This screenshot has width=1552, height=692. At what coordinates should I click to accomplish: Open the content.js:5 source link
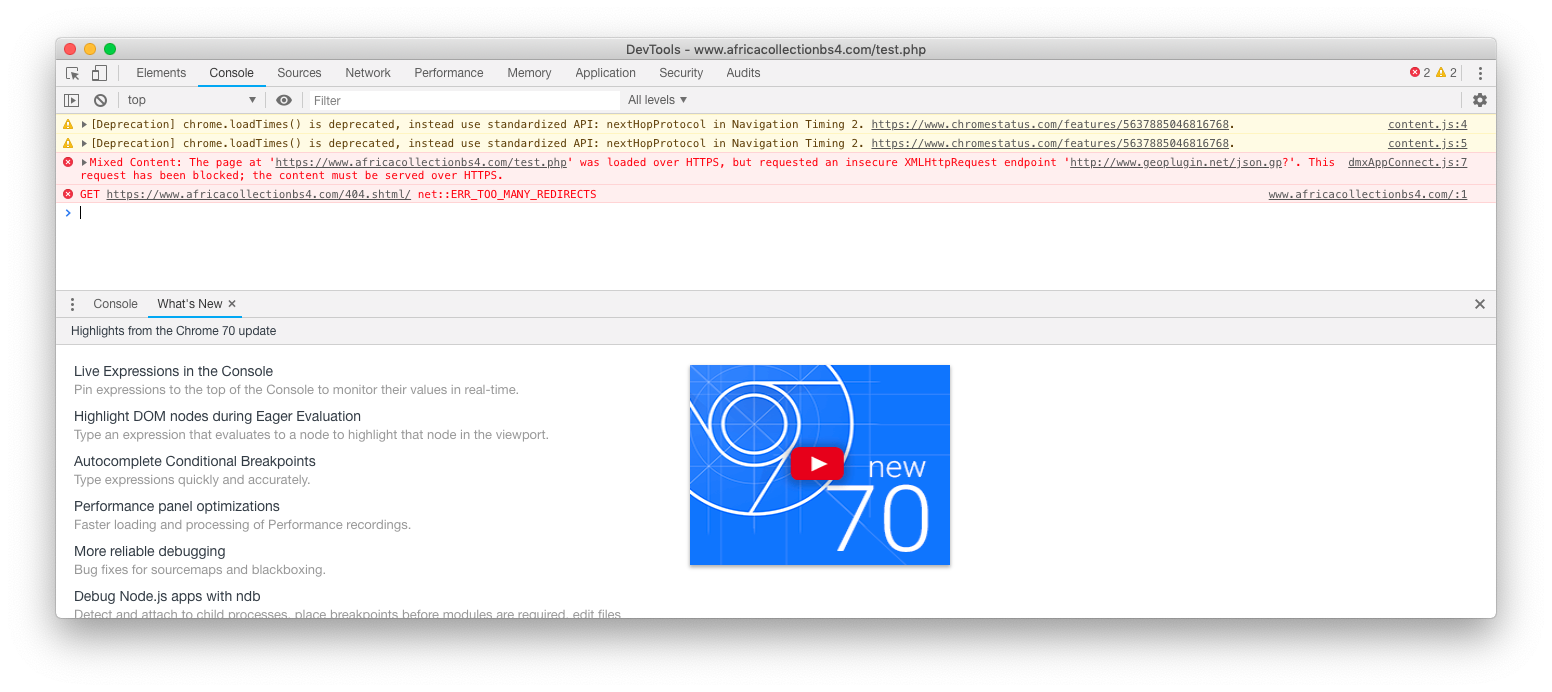(x=1427, y=144)
